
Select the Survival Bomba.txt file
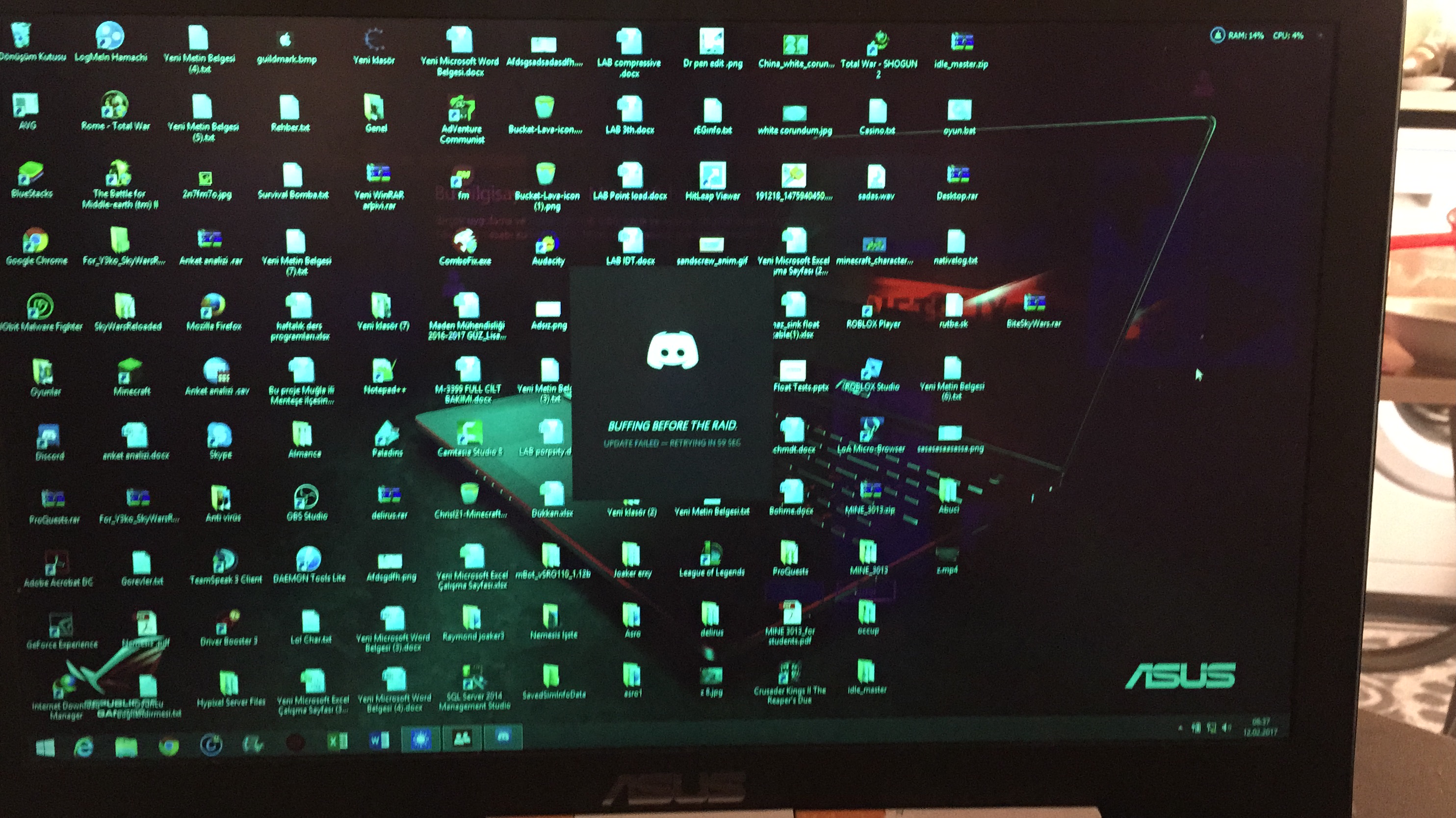pos(293,181)
